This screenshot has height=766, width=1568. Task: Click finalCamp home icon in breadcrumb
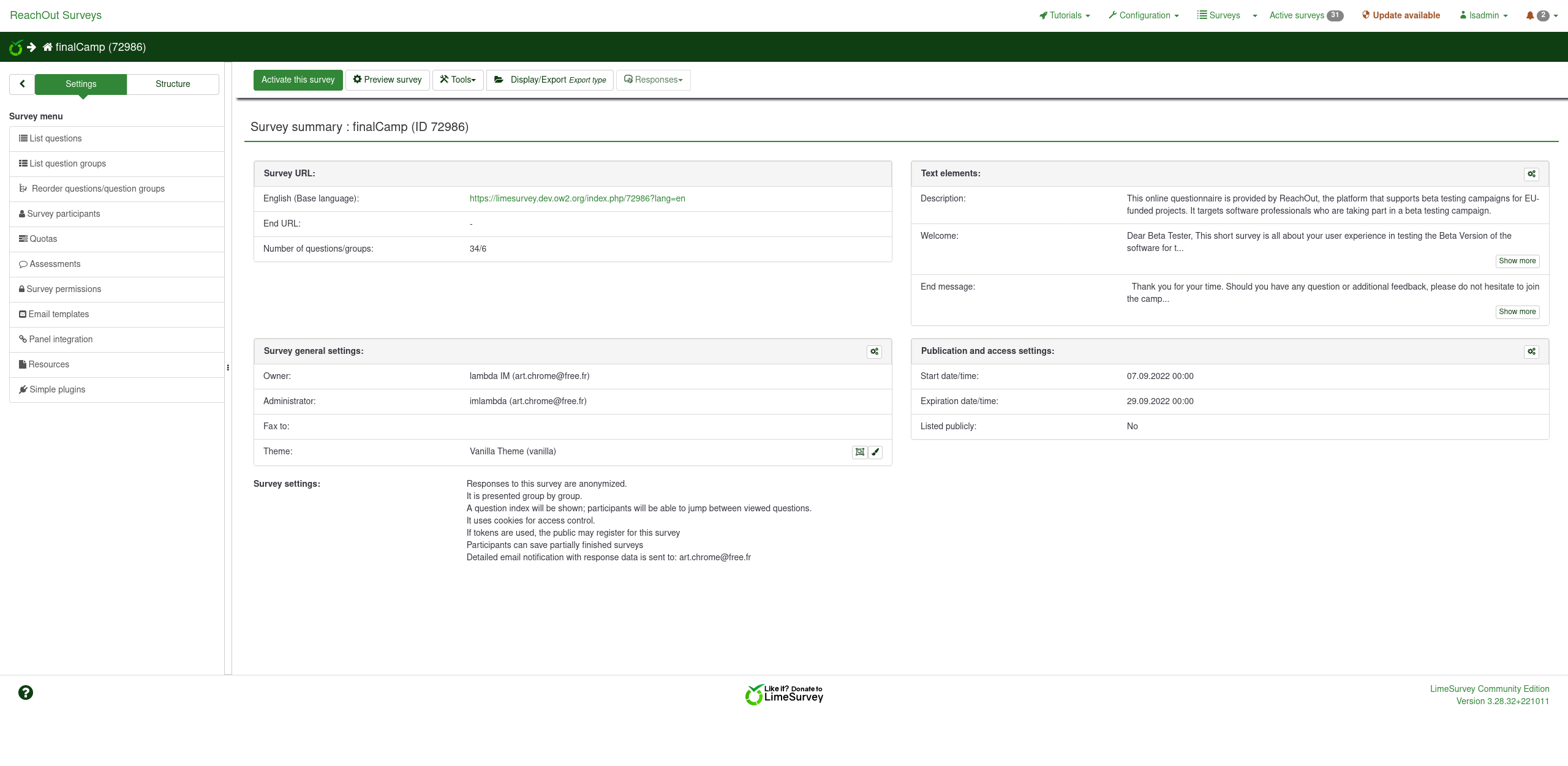48,47
